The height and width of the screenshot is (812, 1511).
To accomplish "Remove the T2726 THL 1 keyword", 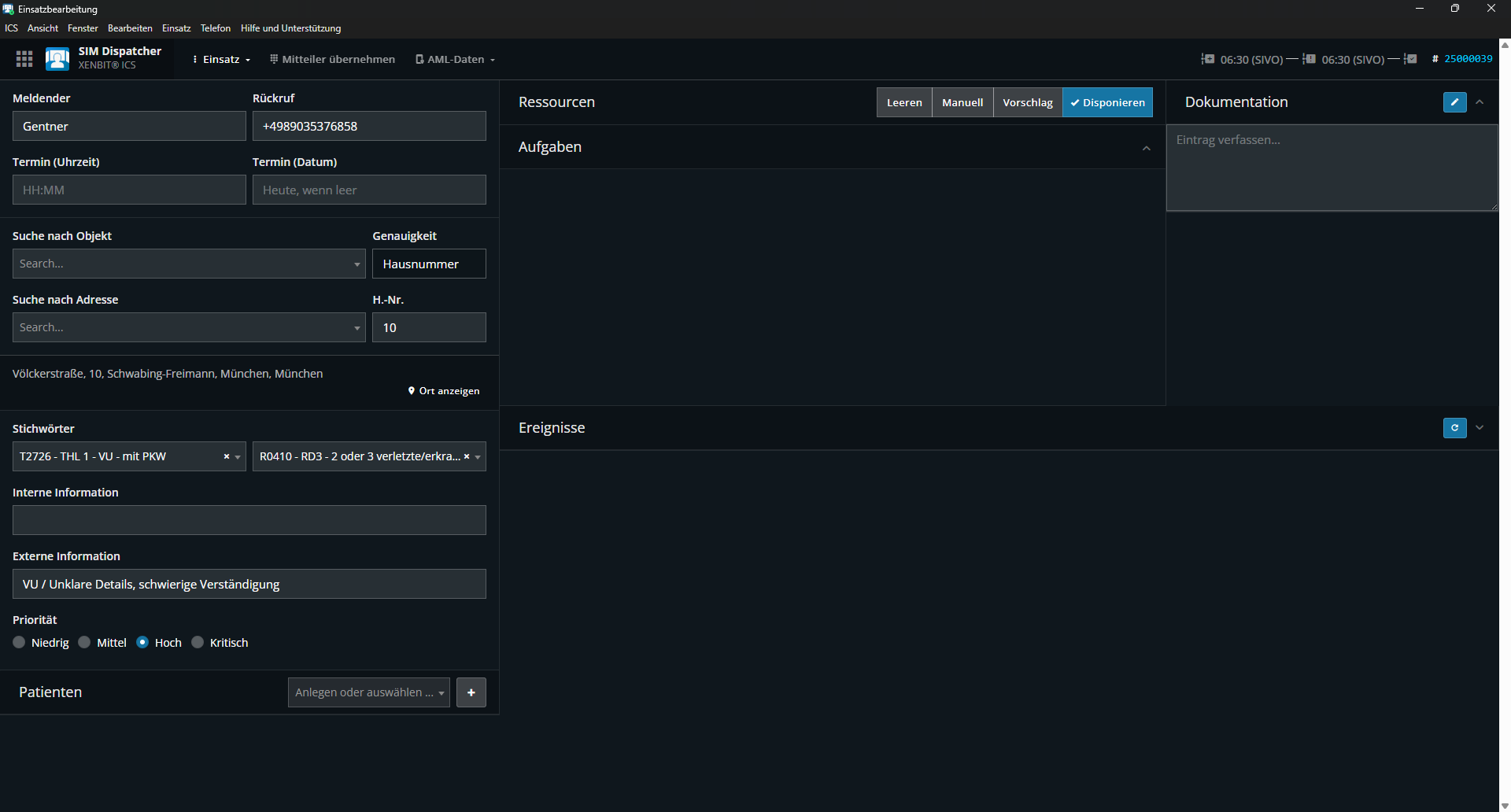I will (x=227, y=456).
